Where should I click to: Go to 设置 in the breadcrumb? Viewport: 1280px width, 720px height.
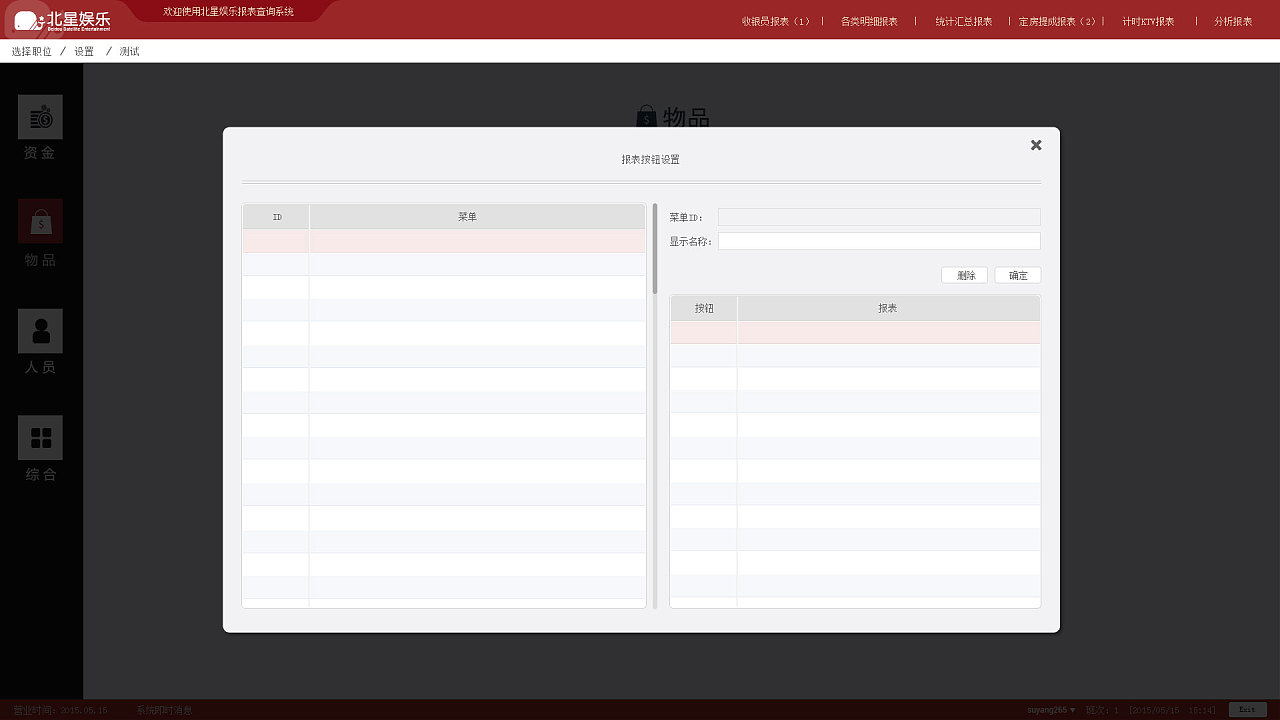click(x=84, y=51)
